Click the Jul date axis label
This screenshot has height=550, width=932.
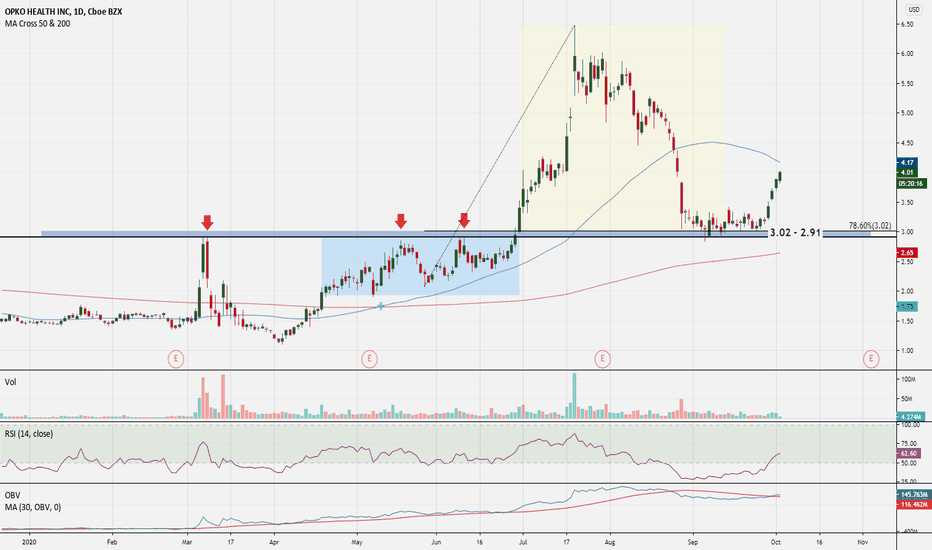click(523, 542)
